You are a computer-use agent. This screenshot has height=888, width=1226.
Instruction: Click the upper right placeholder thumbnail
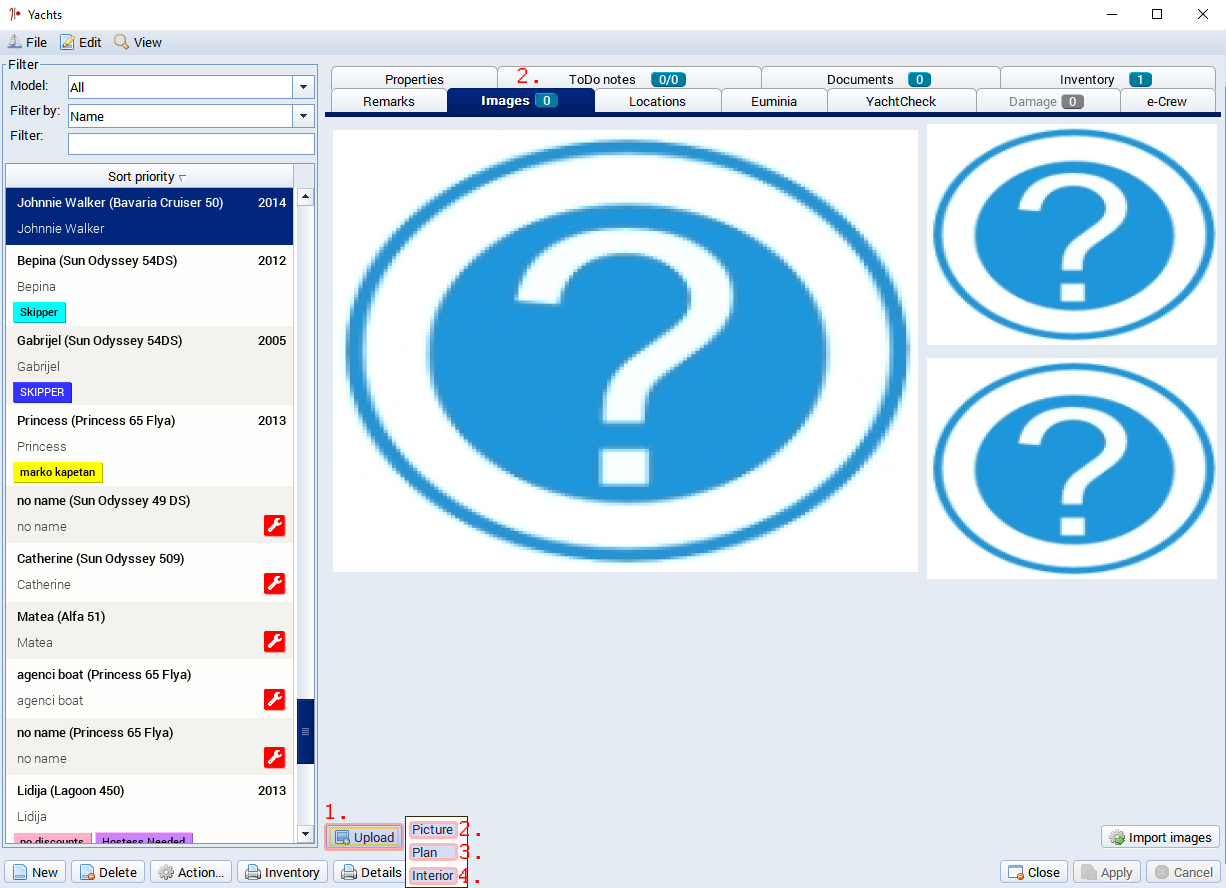click(x=1072, y=235)
